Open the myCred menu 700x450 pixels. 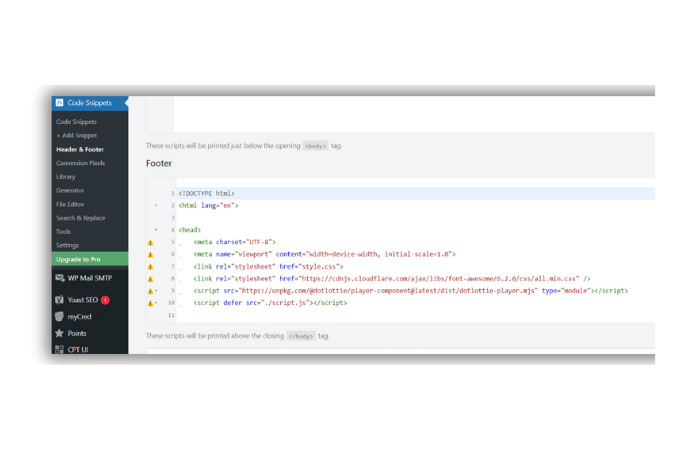click(x=79, y=317)
